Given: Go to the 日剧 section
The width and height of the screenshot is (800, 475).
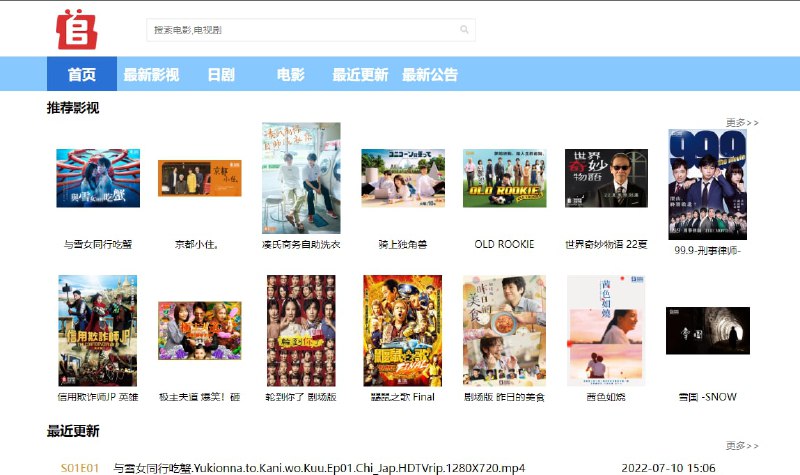Looking at the screenshot, I should pos(221,74).
